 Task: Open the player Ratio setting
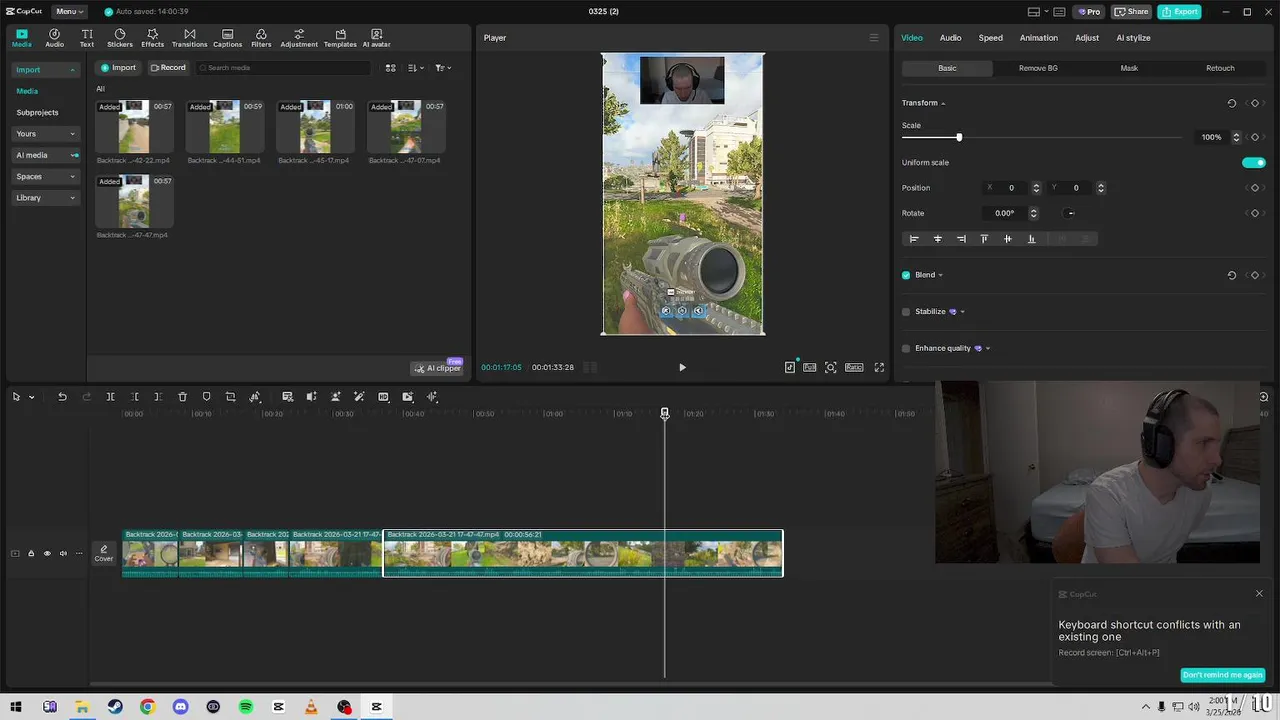[854, 367]
